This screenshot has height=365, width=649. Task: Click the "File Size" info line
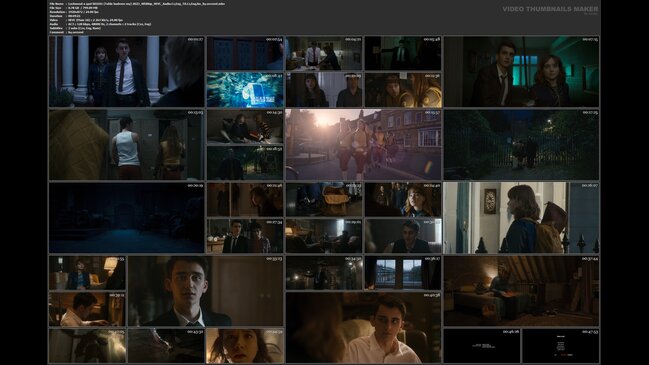74,8
